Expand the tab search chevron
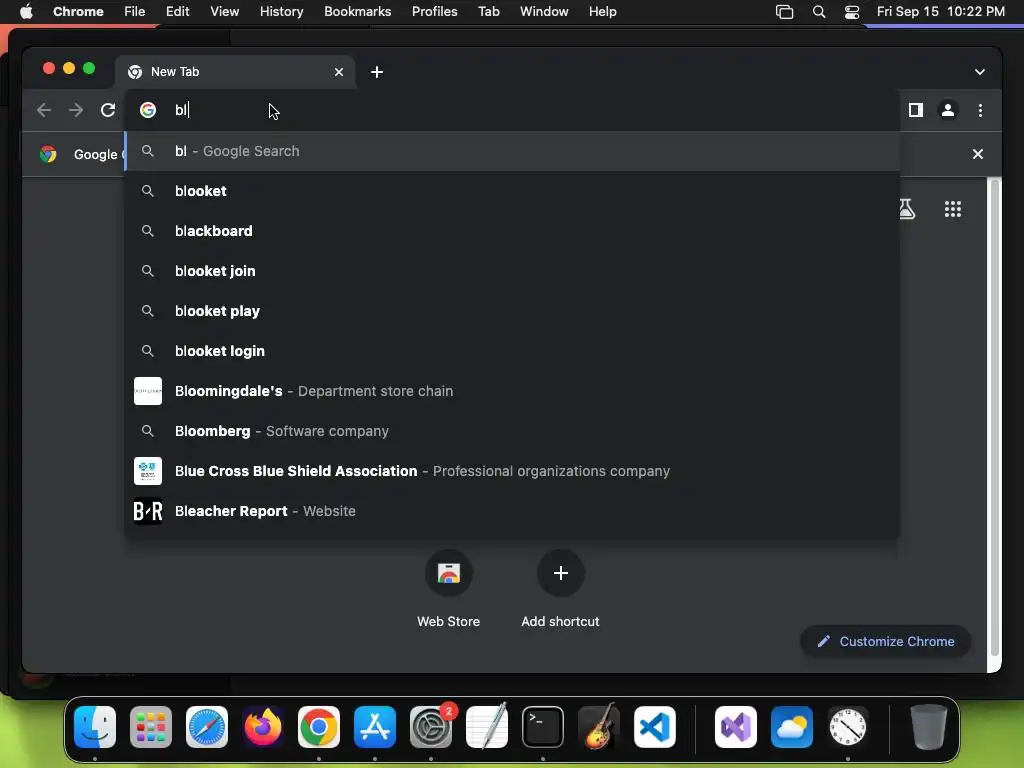 point(980,72)
